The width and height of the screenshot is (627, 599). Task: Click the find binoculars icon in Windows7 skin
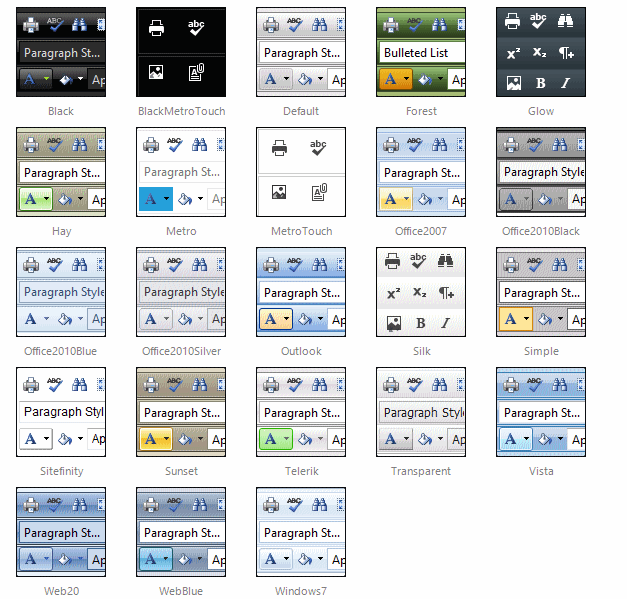(319, 504)
